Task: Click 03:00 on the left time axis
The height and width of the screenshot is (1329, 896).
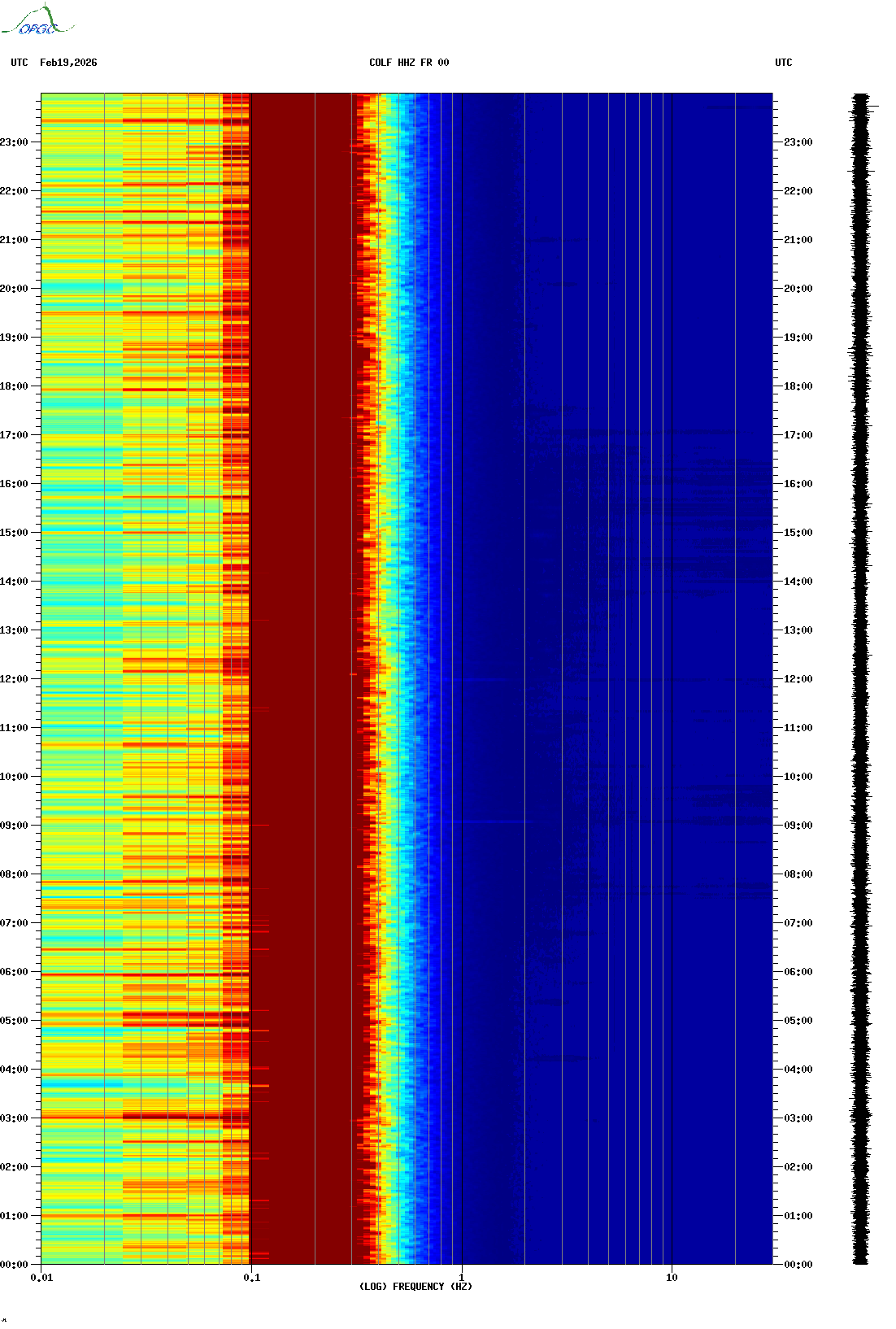Action: (x=14, y=1118)
